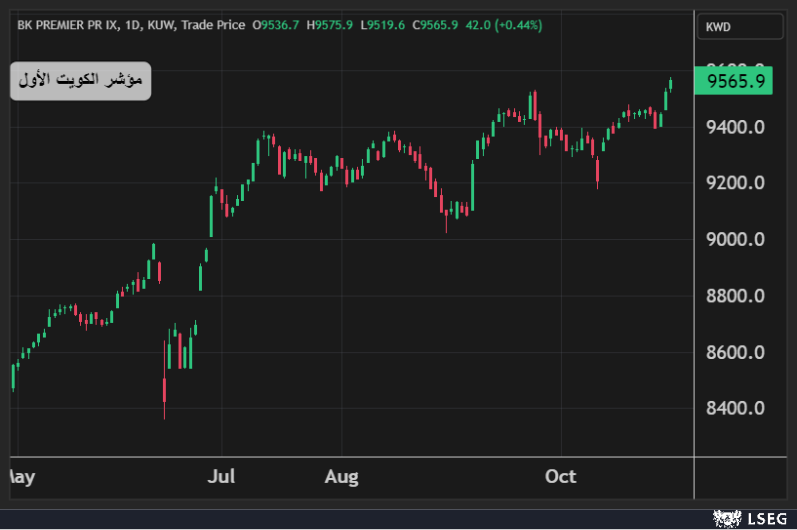The width and height of the screenshot is (797, 530).
Task: Select the Jul marker on time axis
Action: click(221, 477)
